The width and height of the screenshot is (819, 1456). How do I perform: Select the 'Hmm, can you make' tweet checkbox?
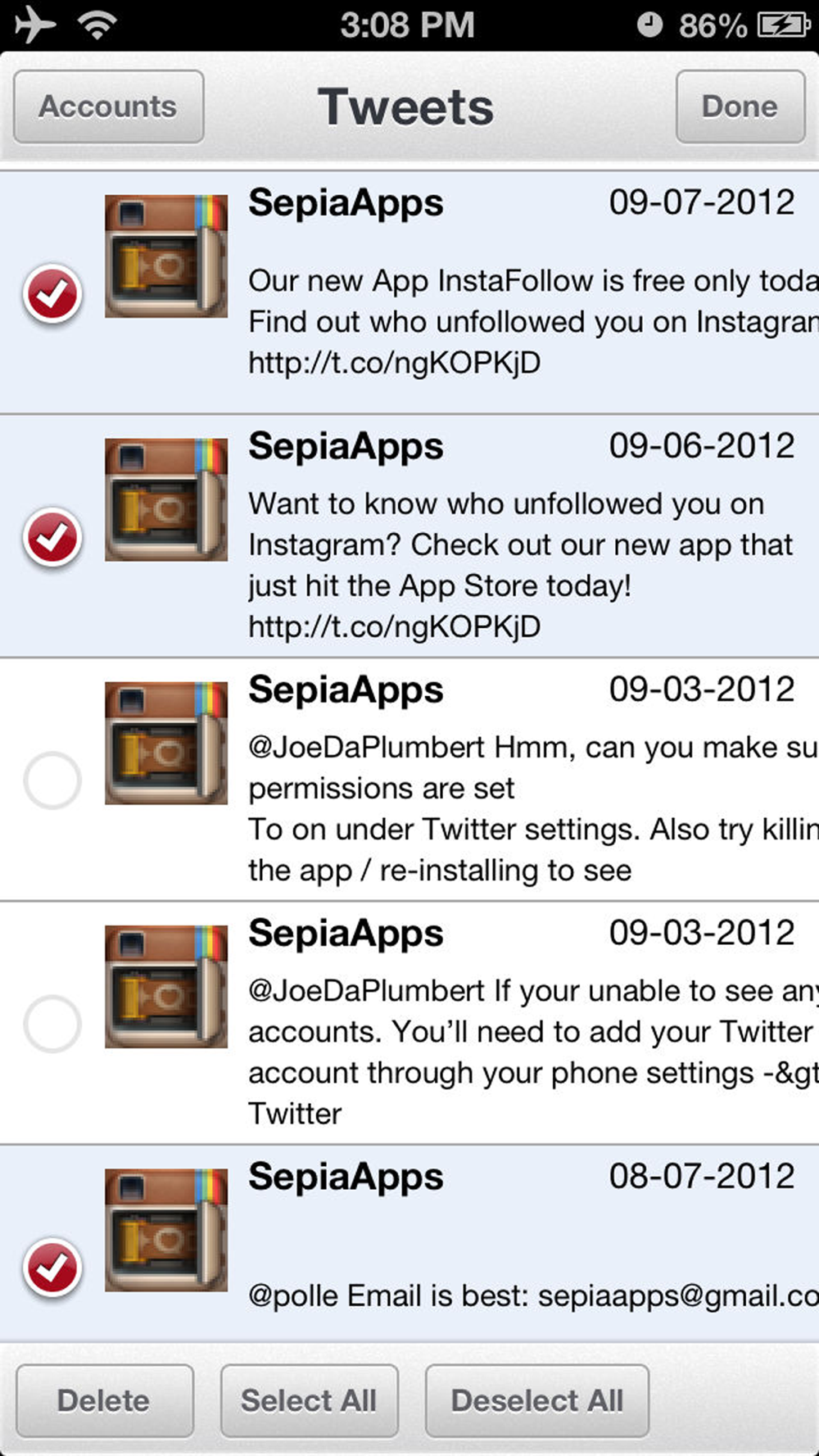[52, 780]
